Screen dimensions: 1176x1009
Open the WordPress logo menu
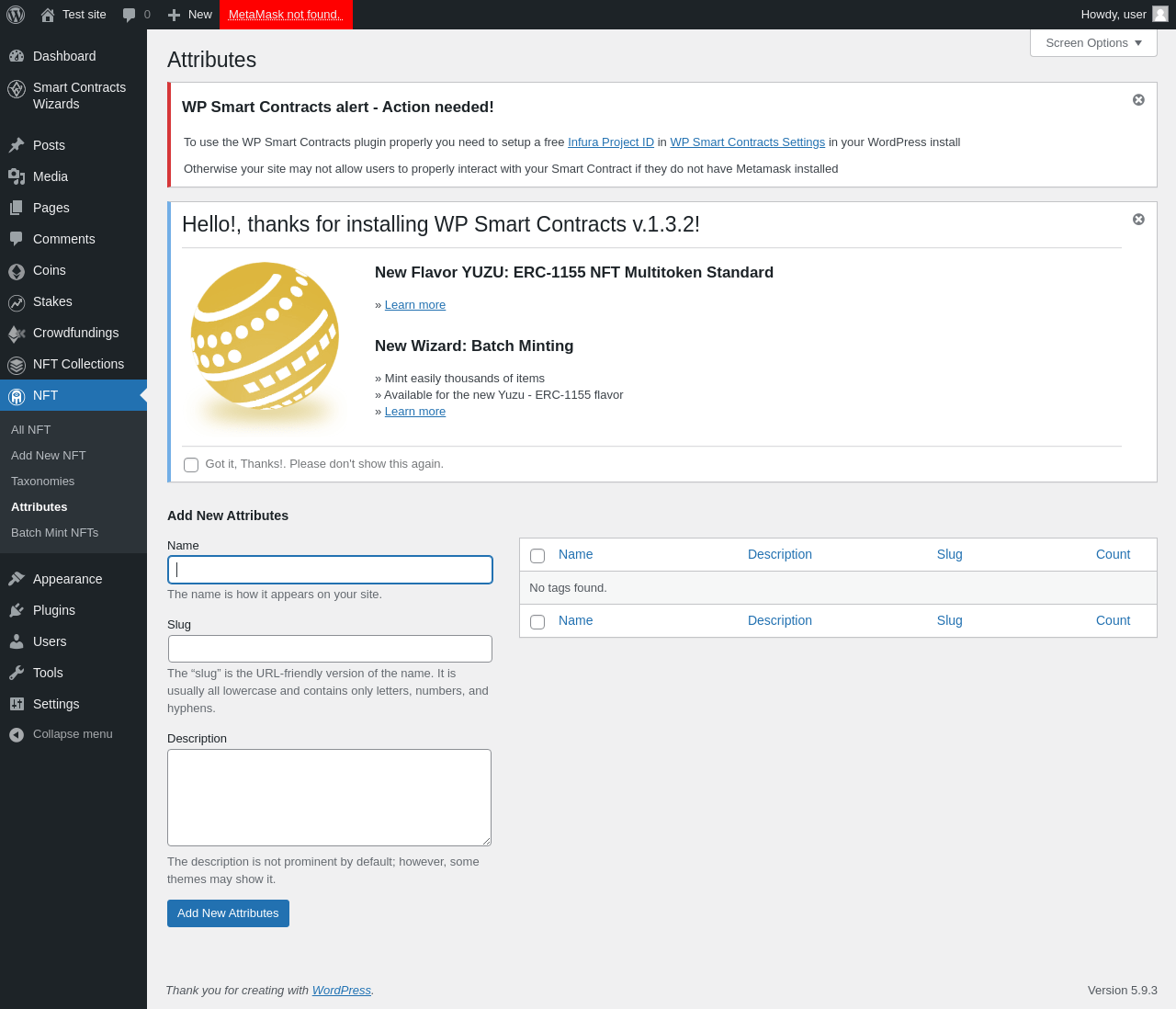(16, 15)
